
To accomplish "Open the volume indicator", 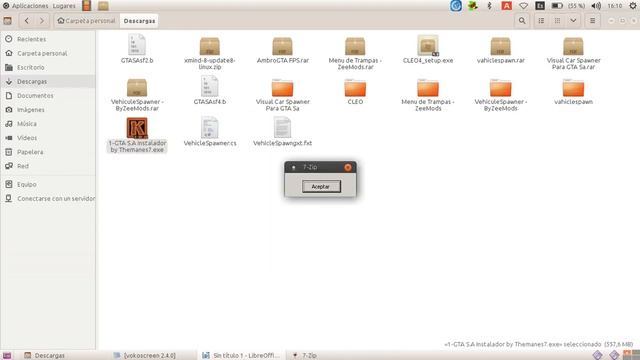I will click(596, 6).
